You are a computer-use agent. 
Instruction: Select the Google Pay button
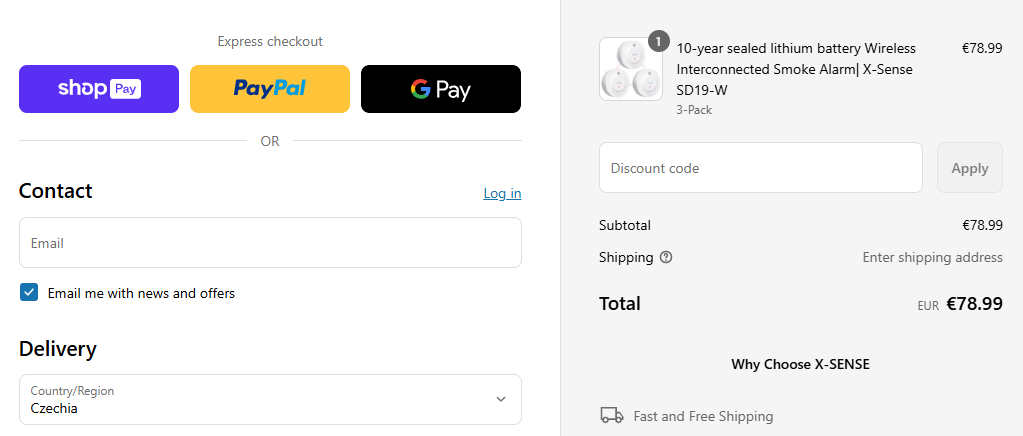coord(440,89)
